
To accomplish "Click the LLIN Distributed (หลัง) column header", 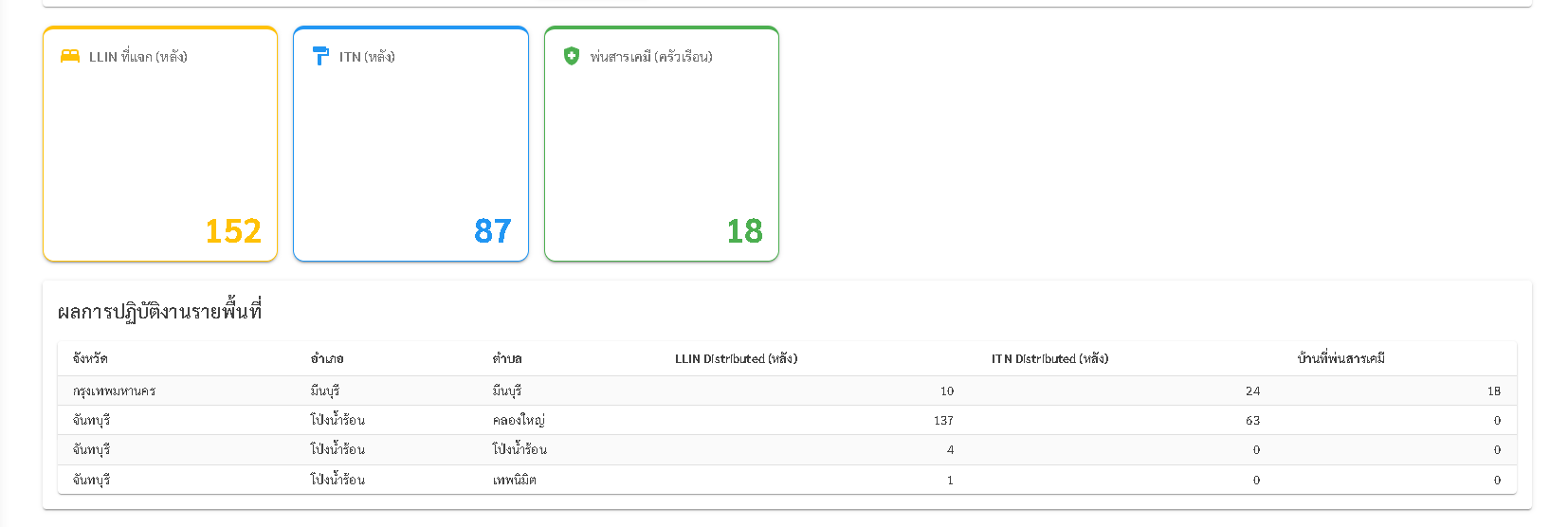I will [x=736, y=359].
